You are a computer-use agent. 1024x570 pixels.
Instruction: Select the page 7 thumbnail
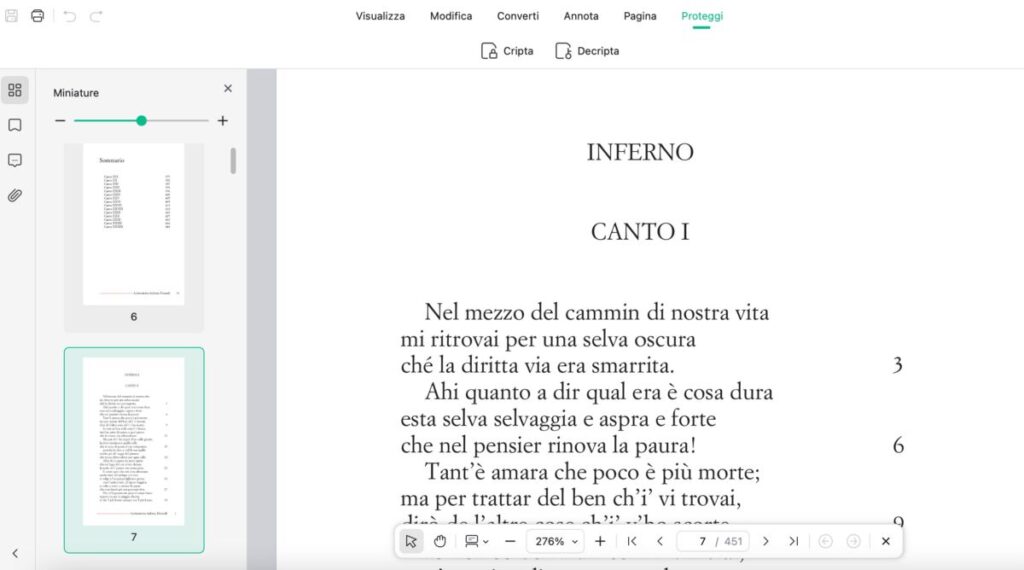pos(134,451)
